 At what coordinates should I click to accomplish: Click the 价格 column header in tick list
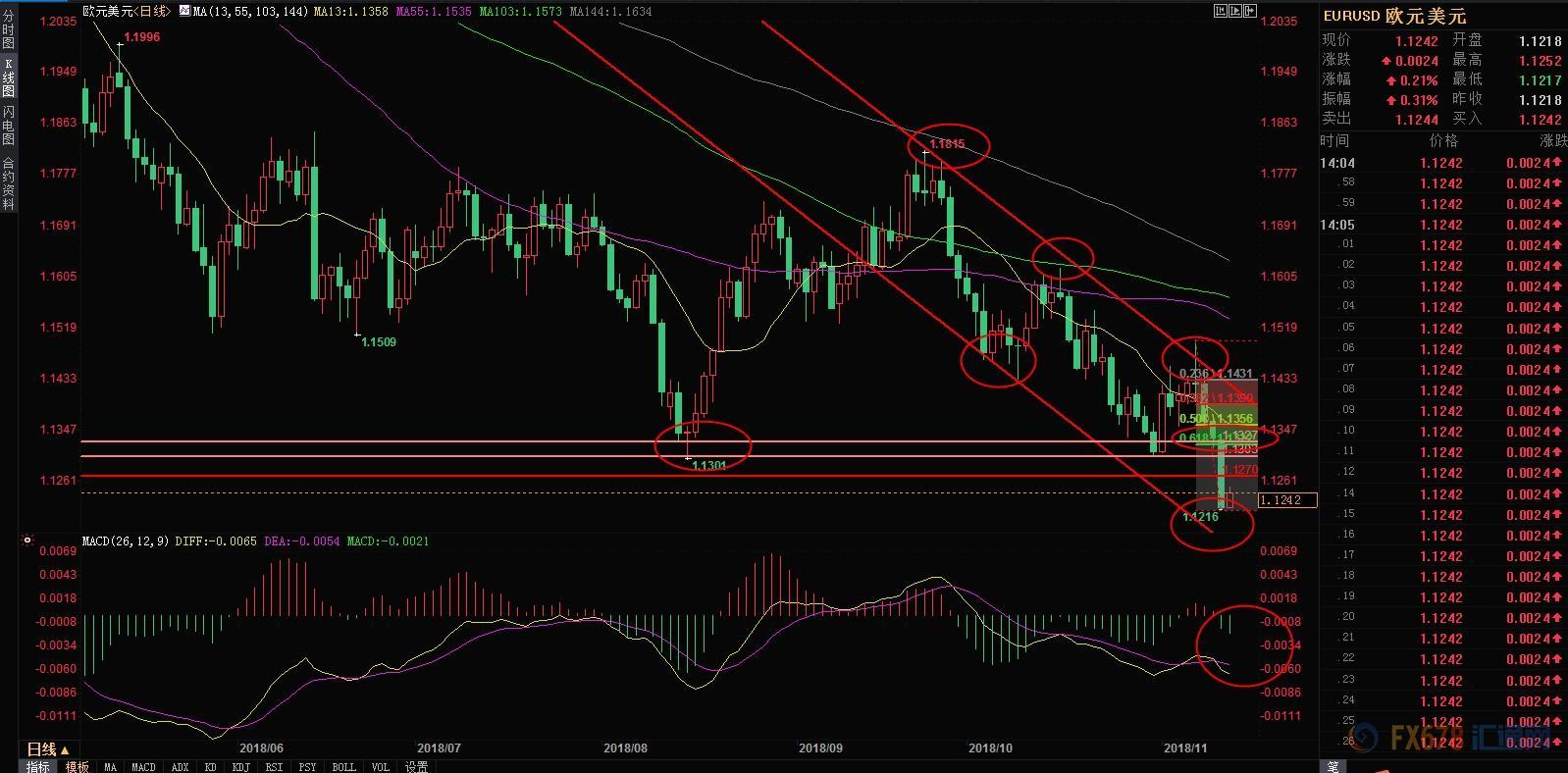click(x=1445, y=141)
